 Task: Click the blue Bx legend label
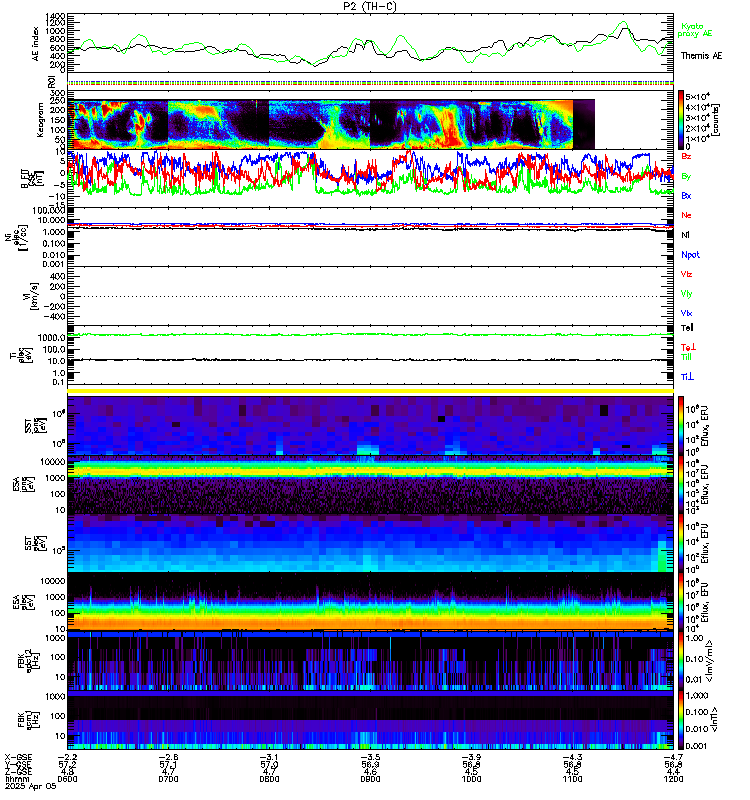click(x=686, y=195)
